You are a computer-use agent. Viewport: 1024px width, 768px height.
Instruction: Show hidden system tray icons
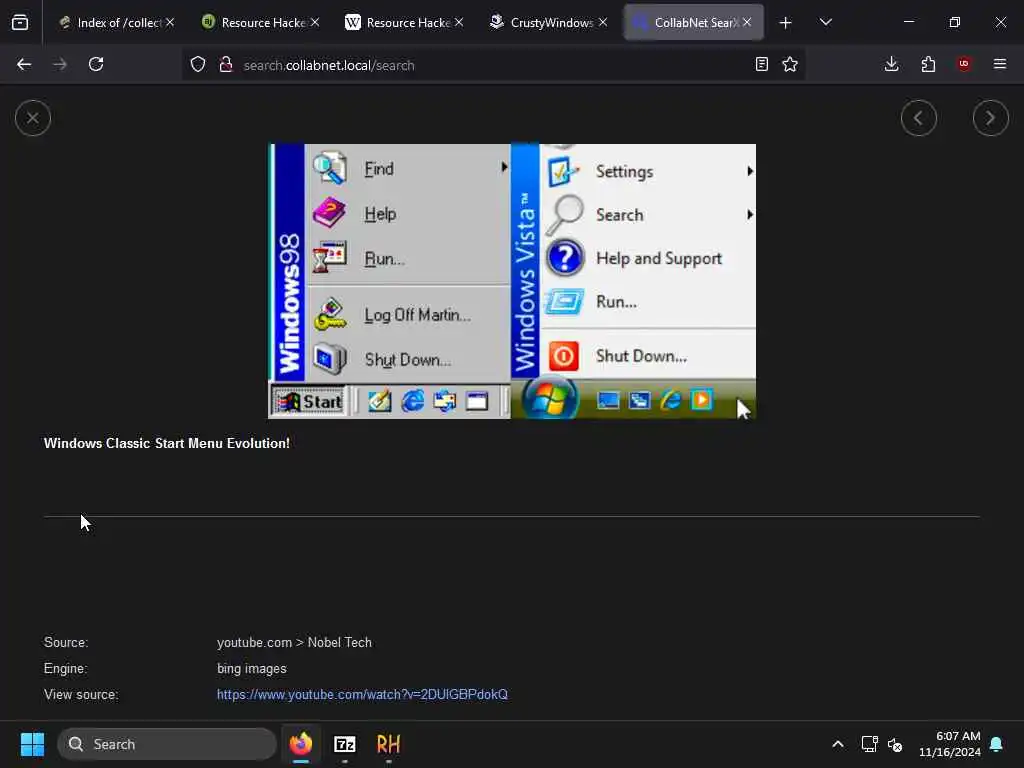(x=838, y=744)
